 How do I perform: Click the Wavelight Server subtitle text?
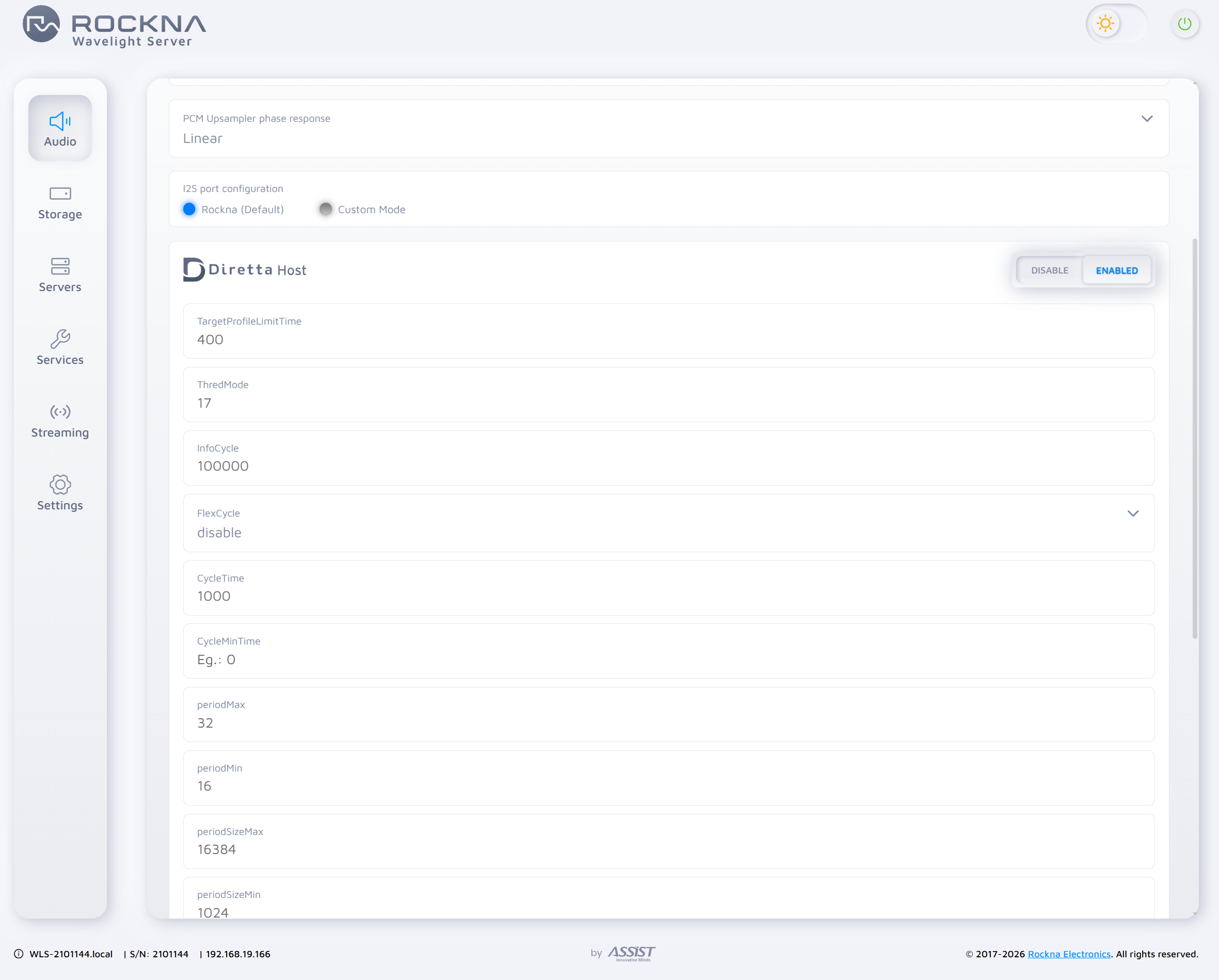[132, 41]
